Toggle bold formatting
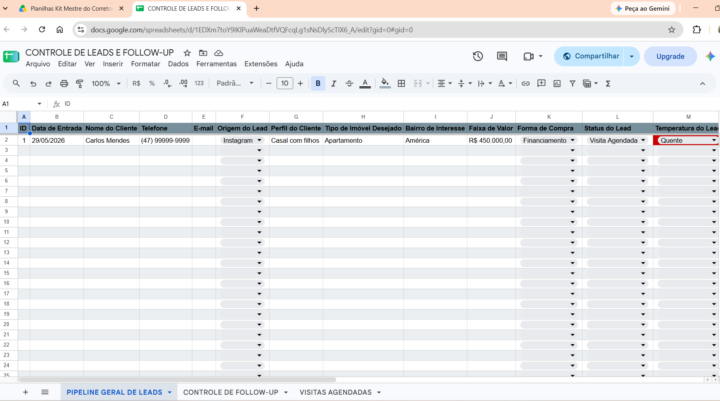 click(x=318, y=84)
